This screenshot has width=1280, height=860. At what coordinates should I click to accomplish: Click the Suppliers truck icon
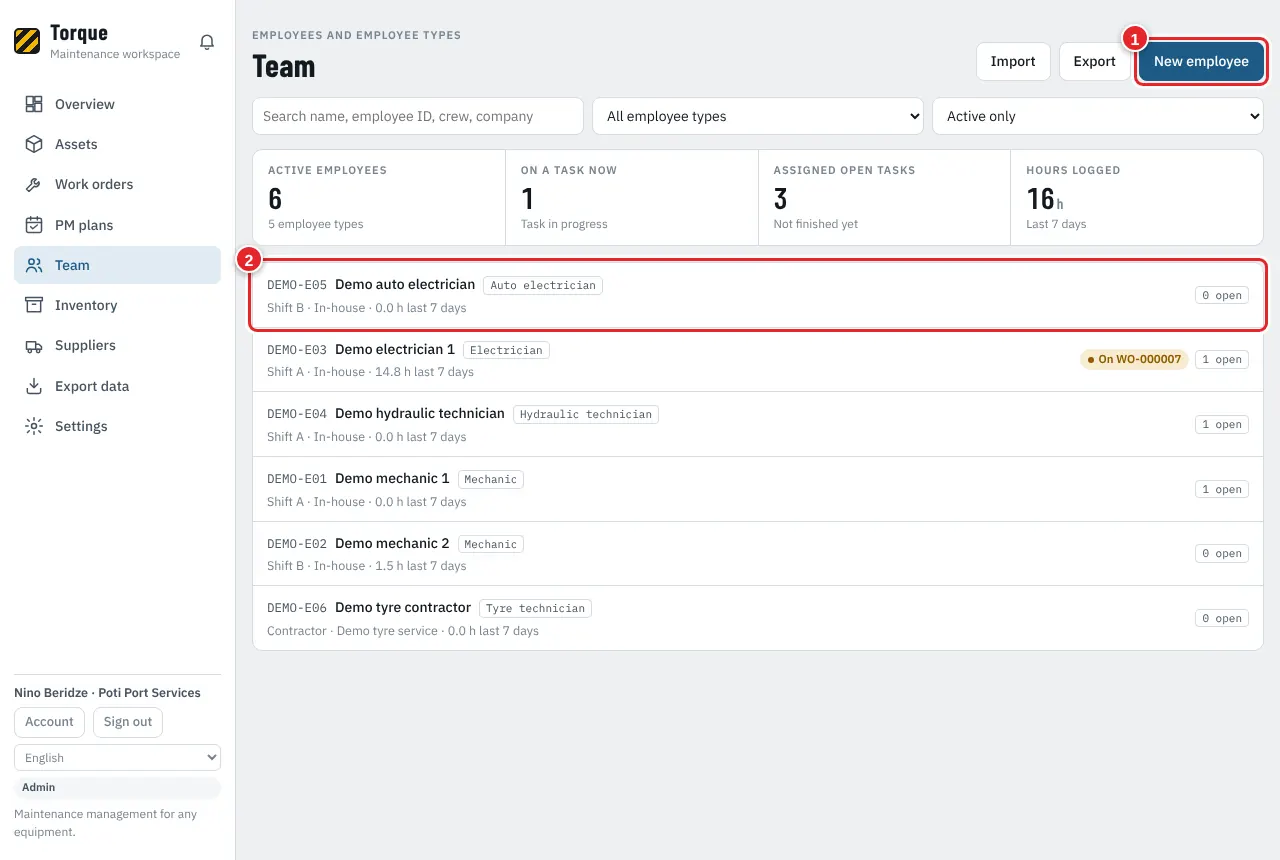[34, 345]
